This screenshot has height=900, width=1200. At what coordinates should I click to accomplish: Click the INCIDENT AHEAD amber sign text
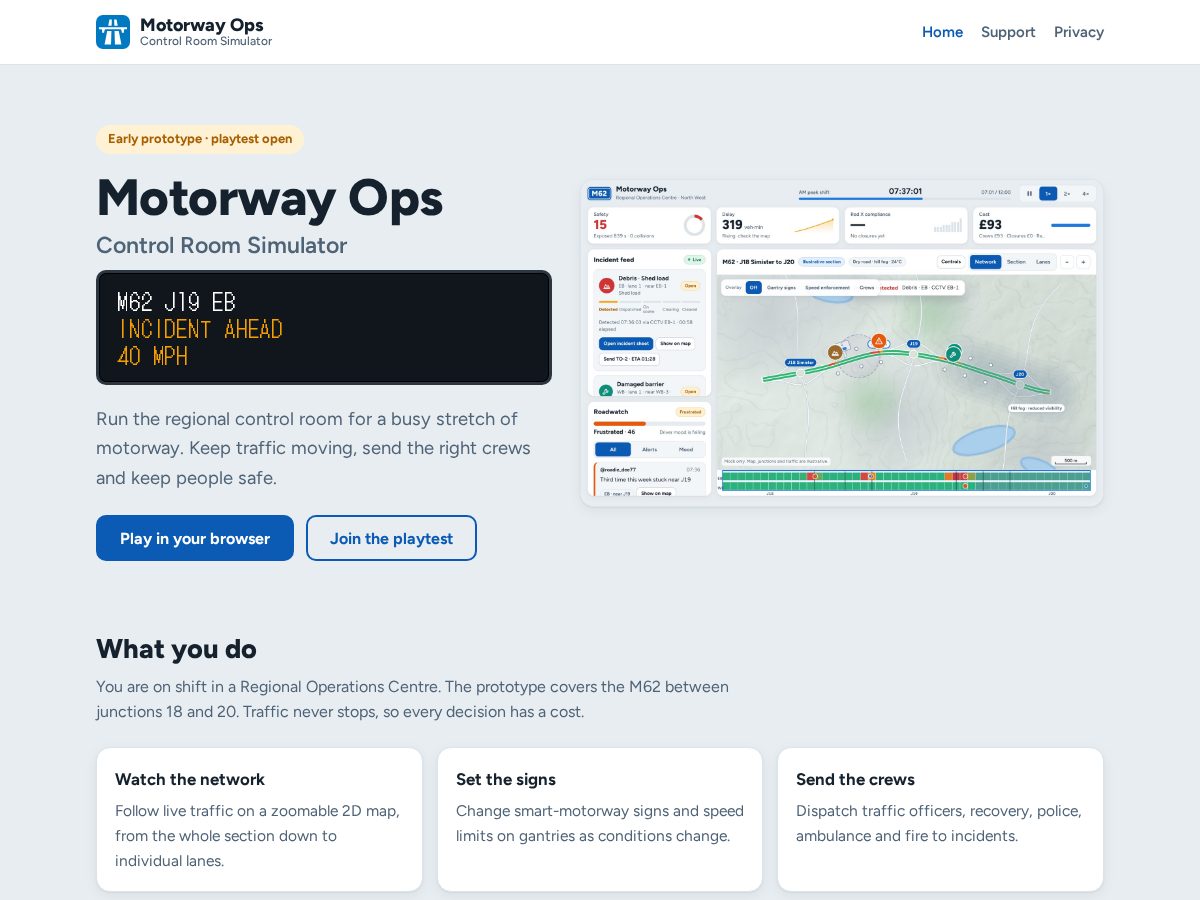click(201, 329)
